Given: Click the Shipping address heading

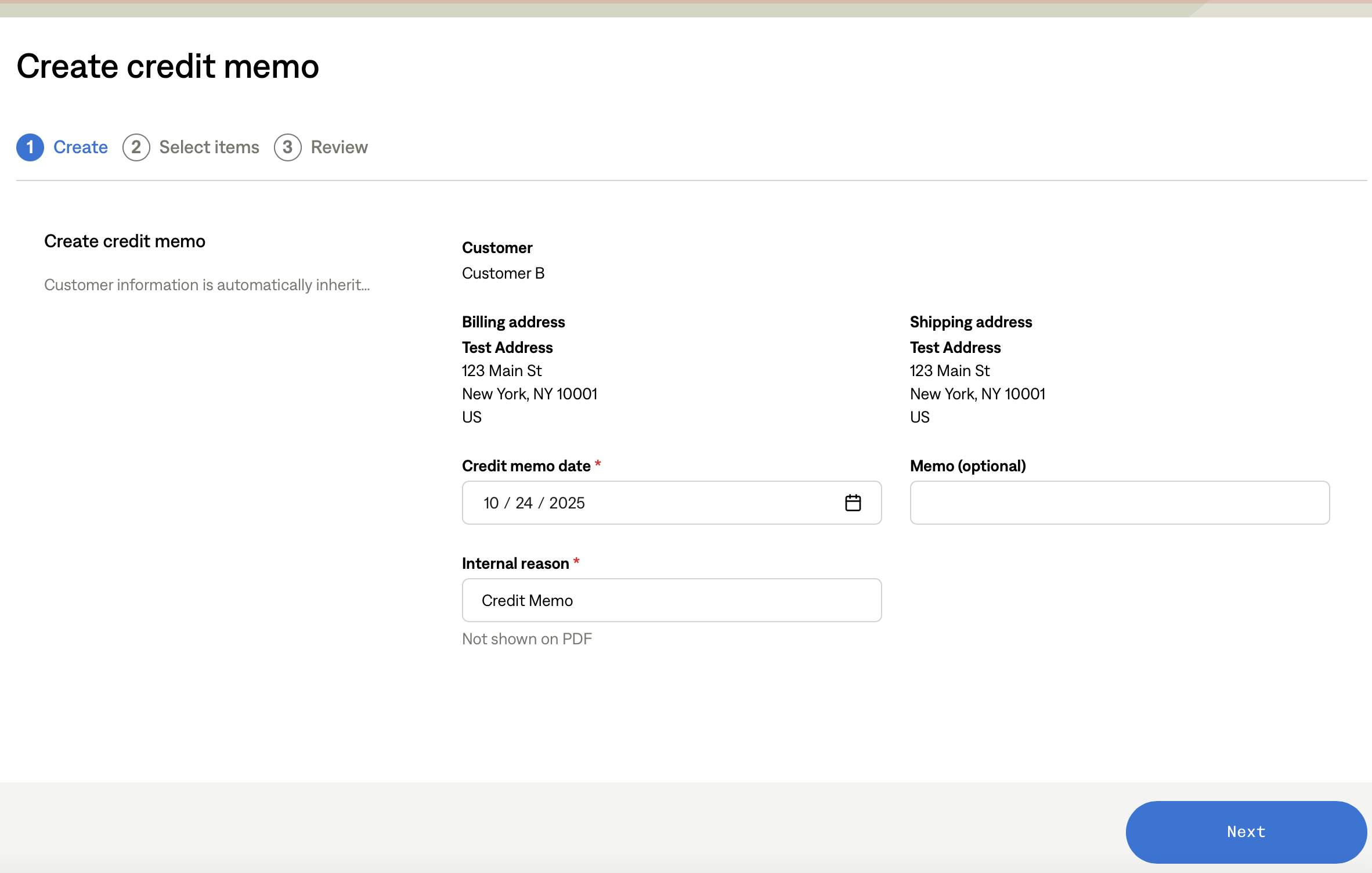Looking at the screenshot, I should [970, 322].
